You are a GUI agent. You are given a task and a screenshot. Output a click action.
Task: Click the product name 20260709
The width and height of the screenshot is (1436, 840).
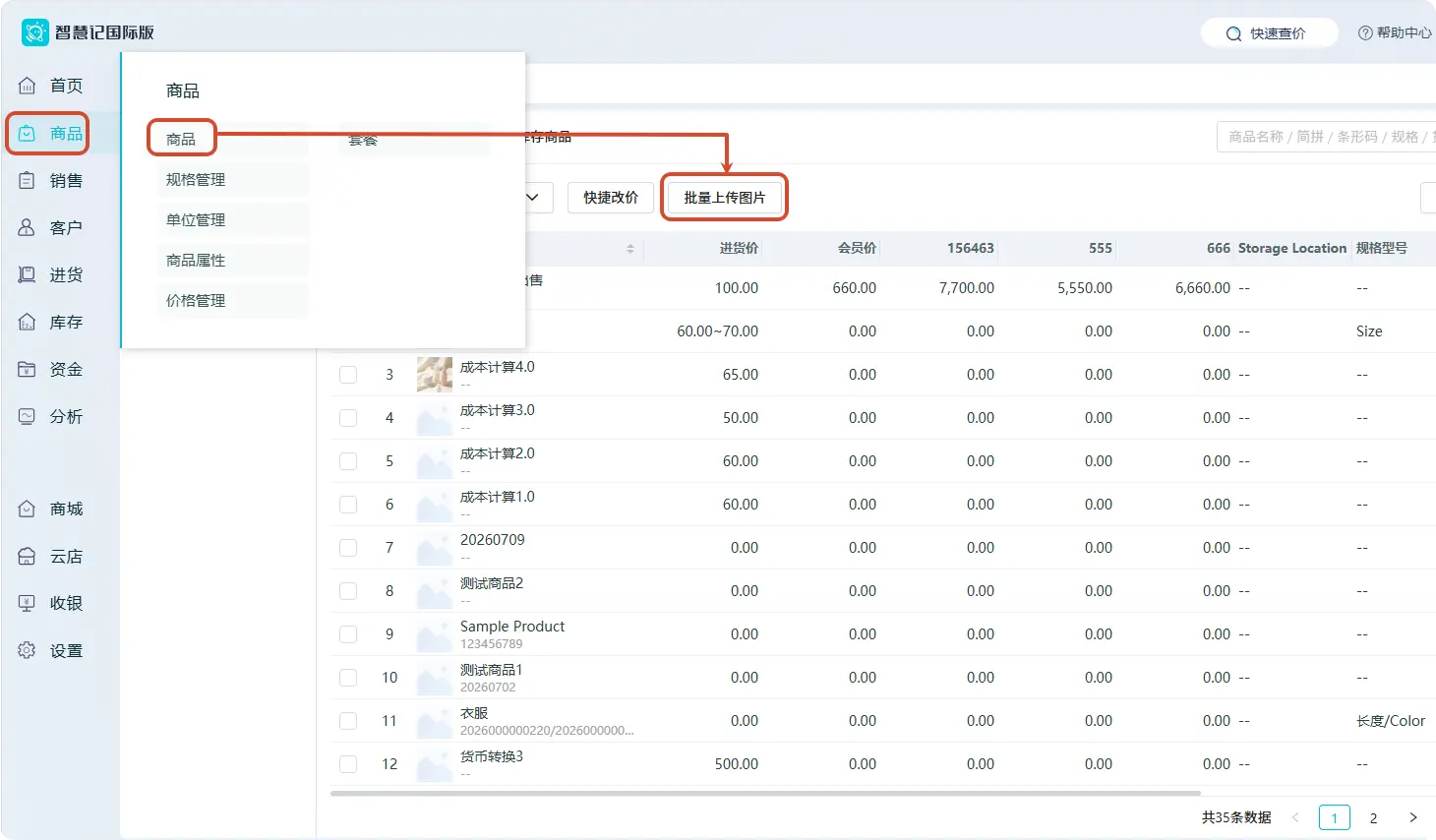[493, 540]
